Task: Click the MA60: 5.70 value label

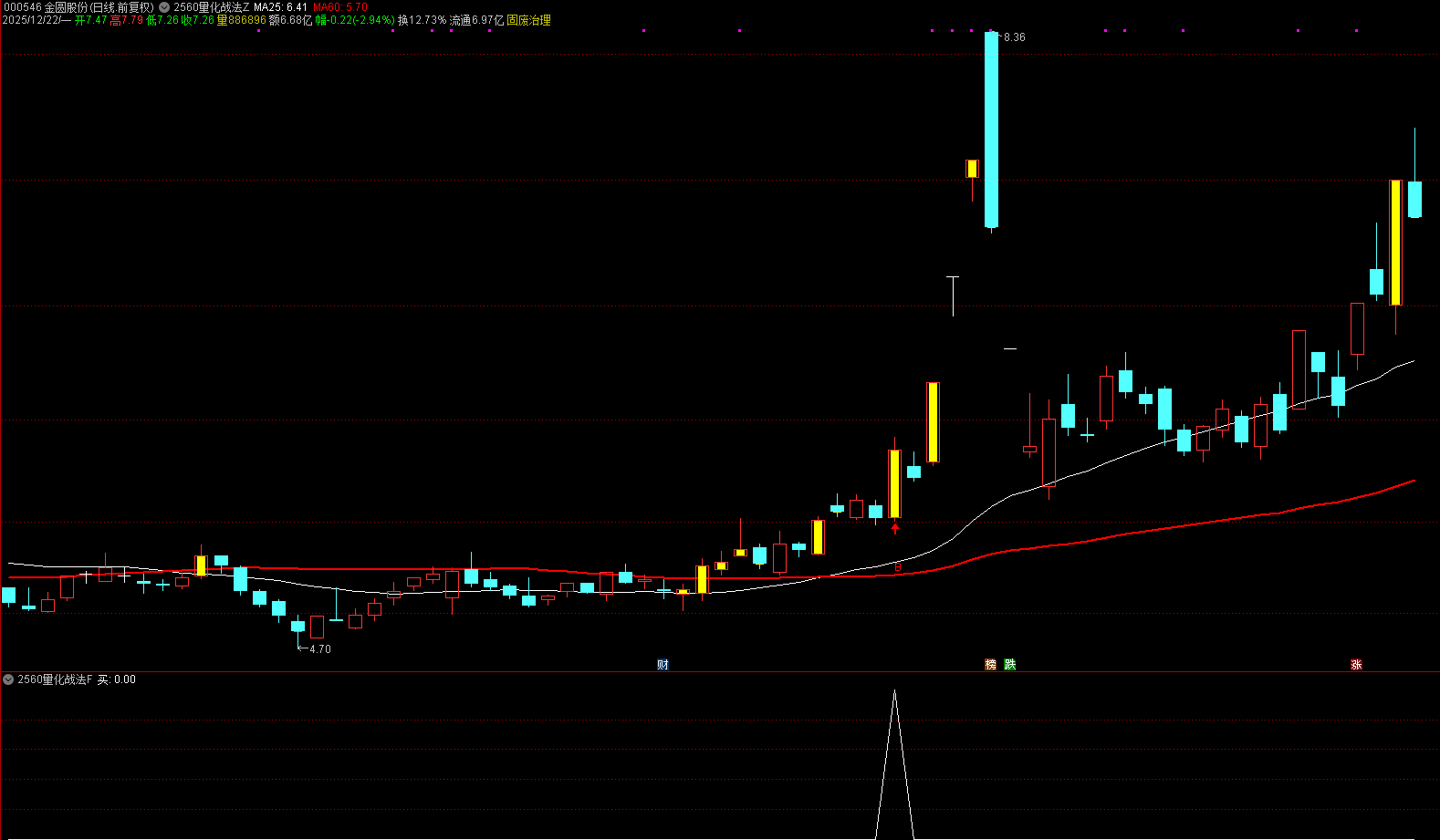Action: point(340,7)
